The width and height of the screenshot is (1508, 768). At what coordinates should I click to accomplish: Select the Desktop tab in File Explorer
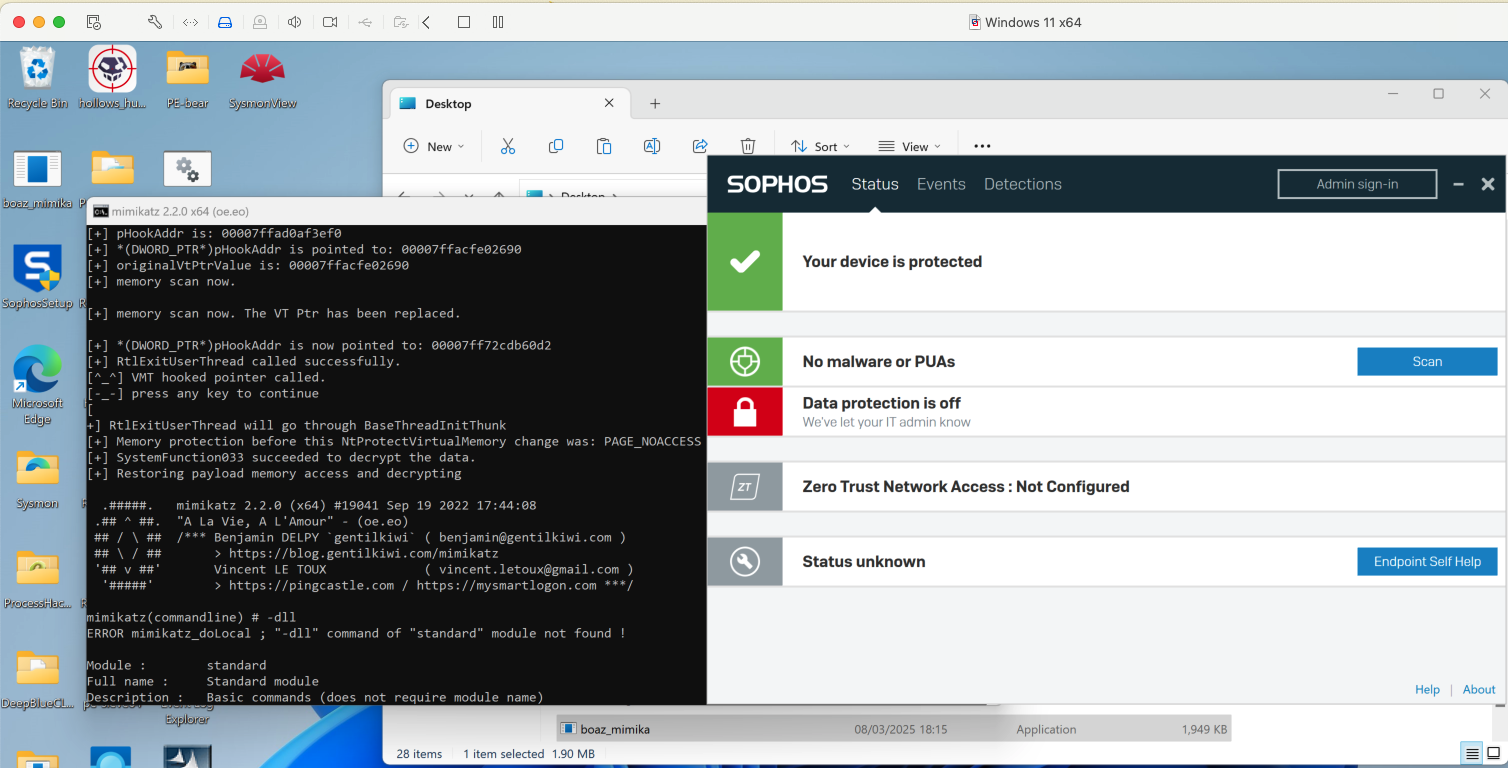[x=508, y=104]
